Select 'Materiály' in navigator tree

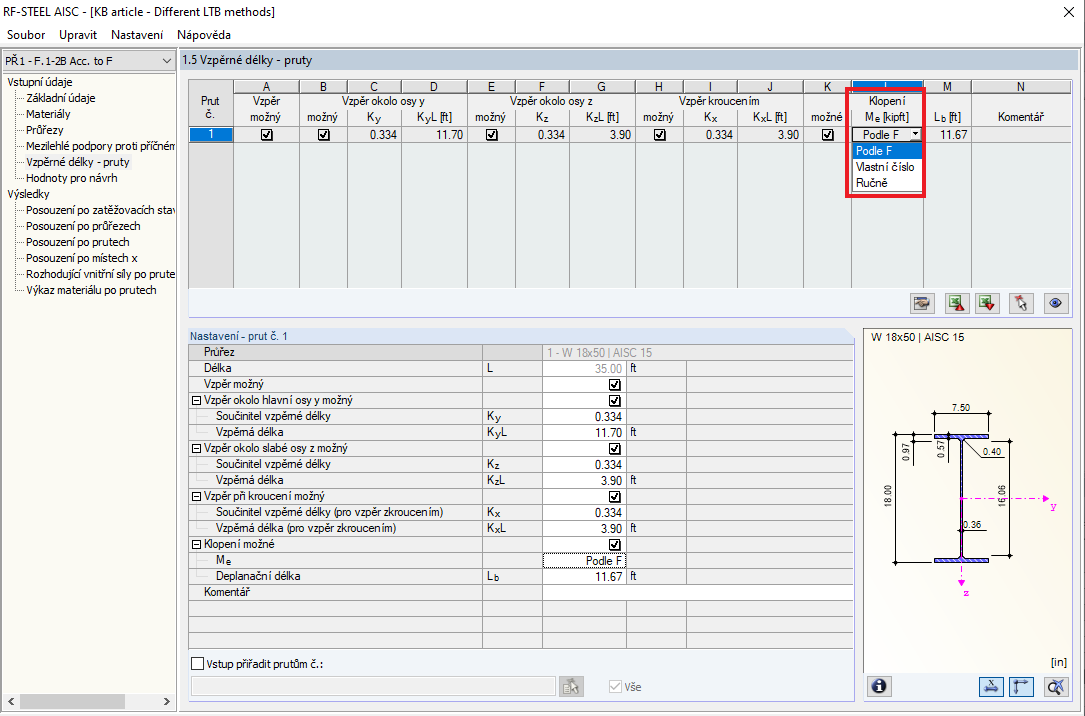(48, 114)
